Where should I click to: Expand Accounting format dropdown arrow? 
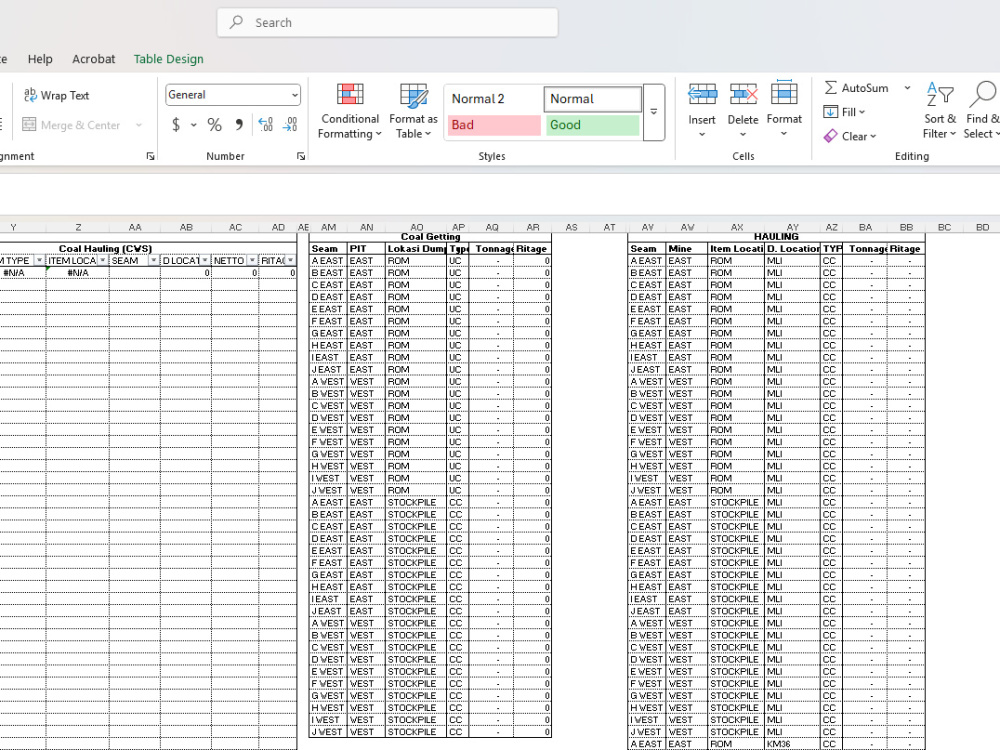[193, 125]
